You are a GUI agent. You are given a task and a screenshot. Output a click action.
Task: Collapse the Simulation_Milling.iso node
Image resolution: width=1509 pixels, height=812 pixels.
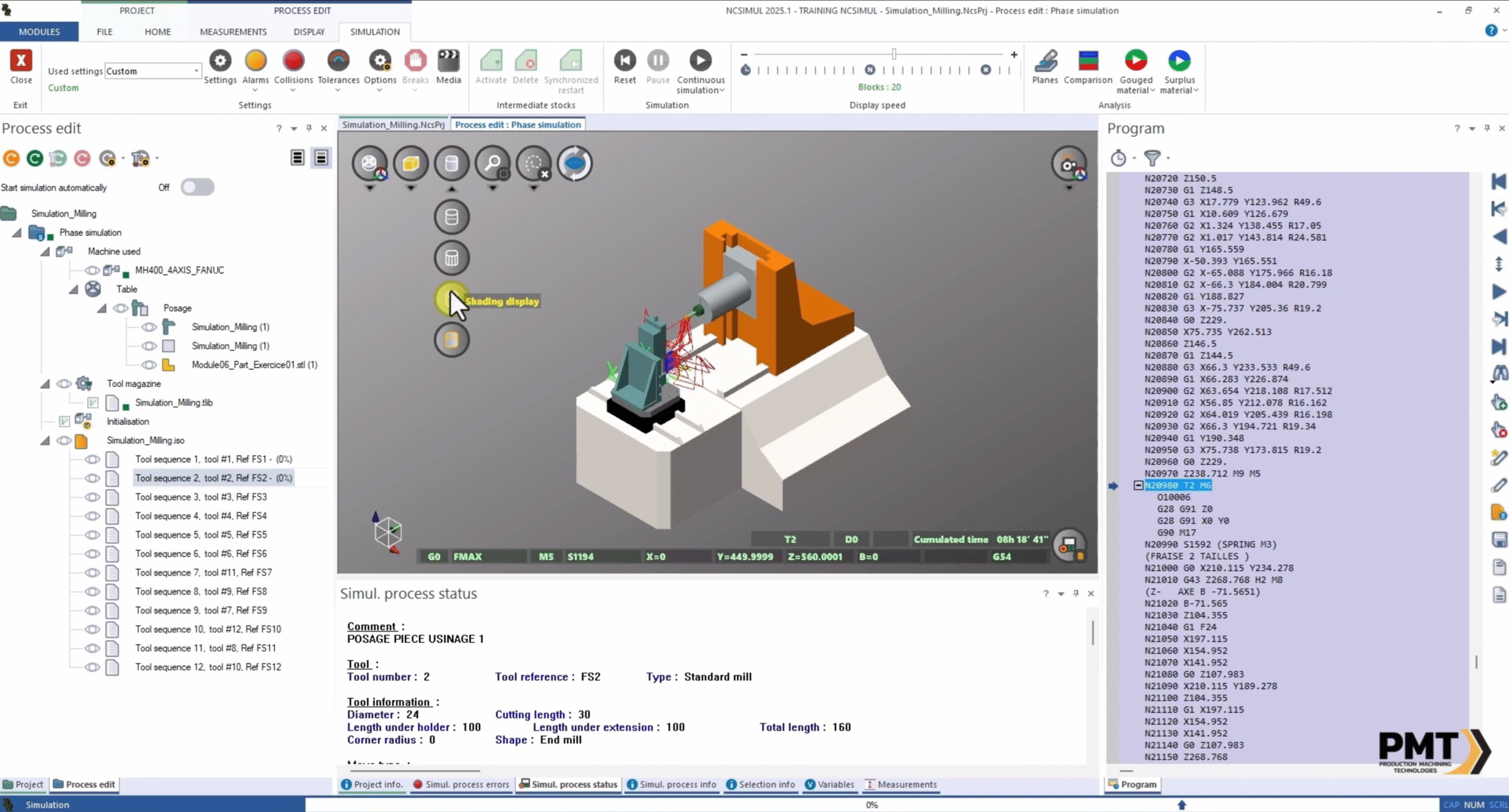(x=45, y=440)
